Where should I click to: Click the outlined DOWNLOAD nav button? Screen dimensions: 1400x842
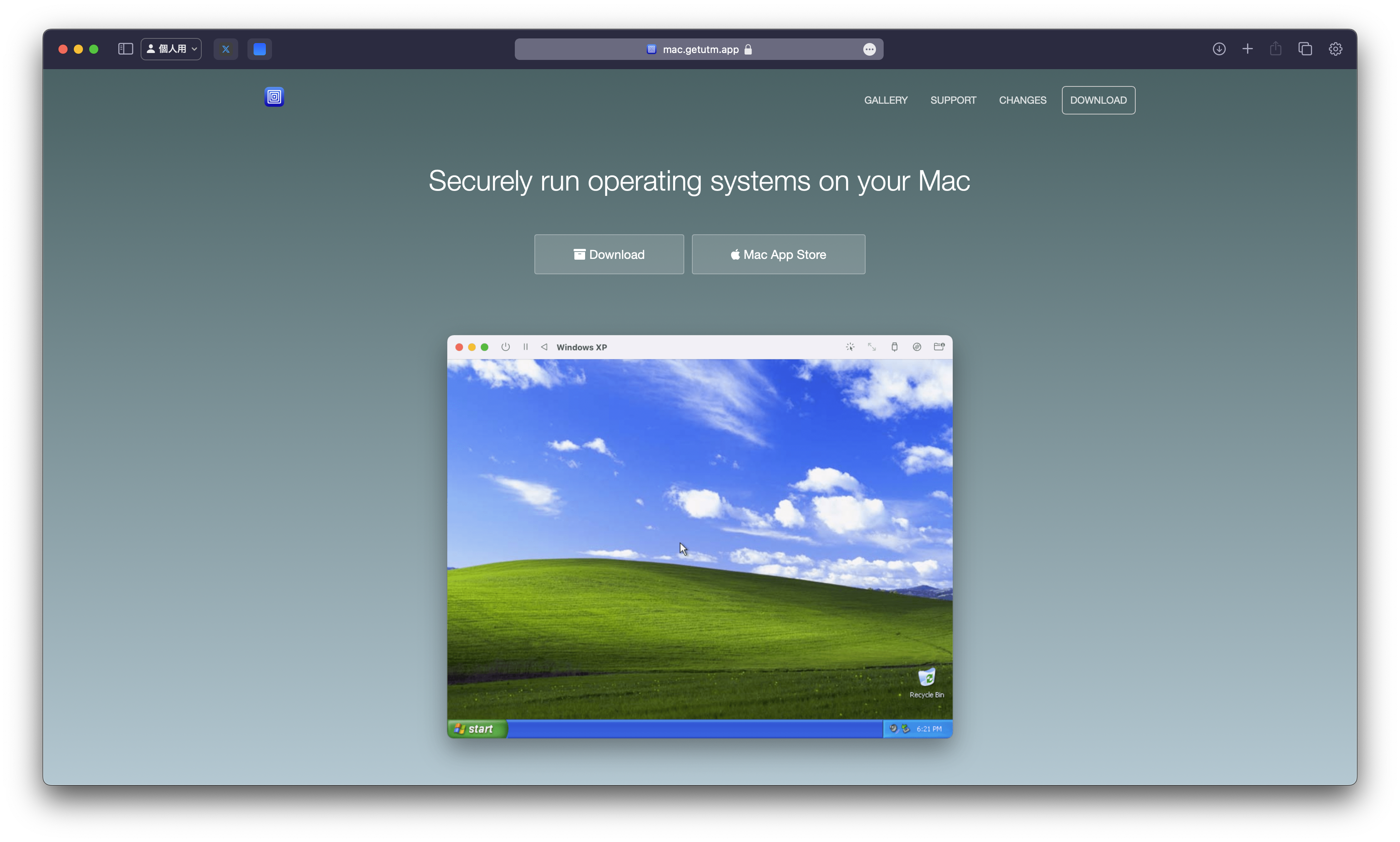[1098, 100]
